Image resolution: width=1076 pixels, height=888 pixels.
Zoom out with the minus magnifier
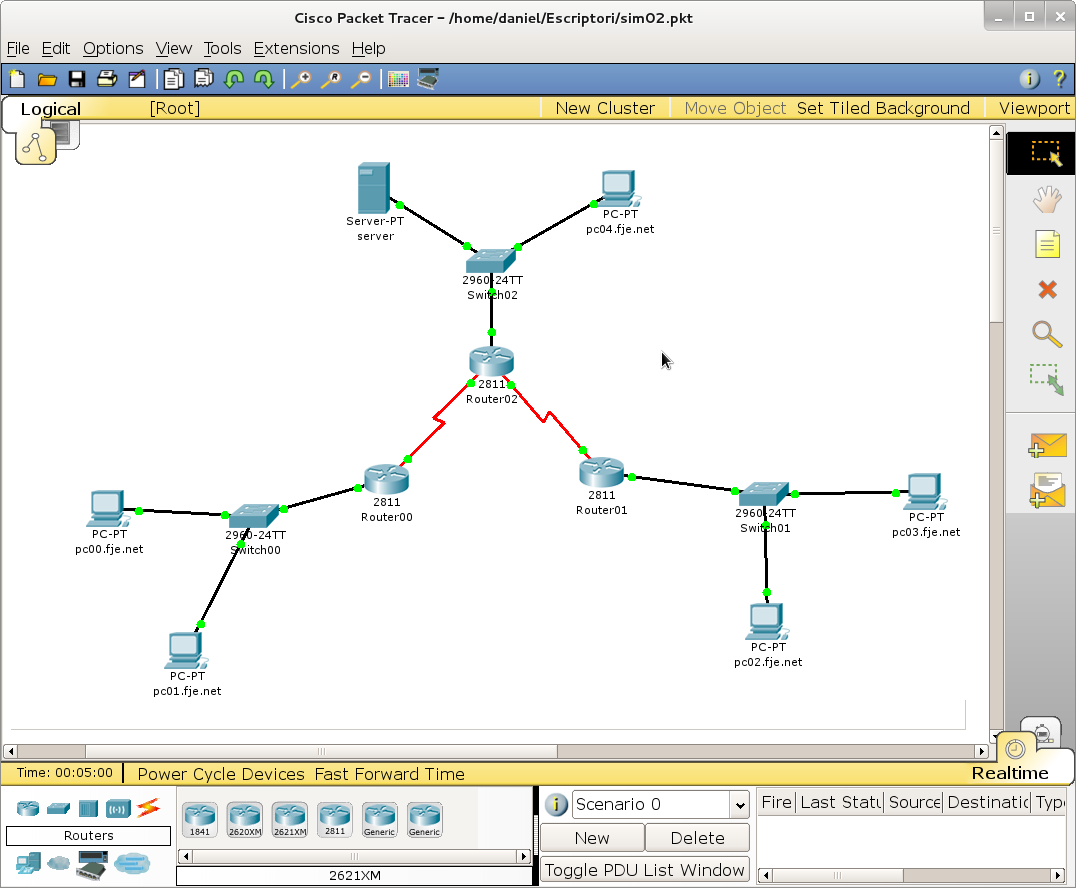(x=362, y=80)
